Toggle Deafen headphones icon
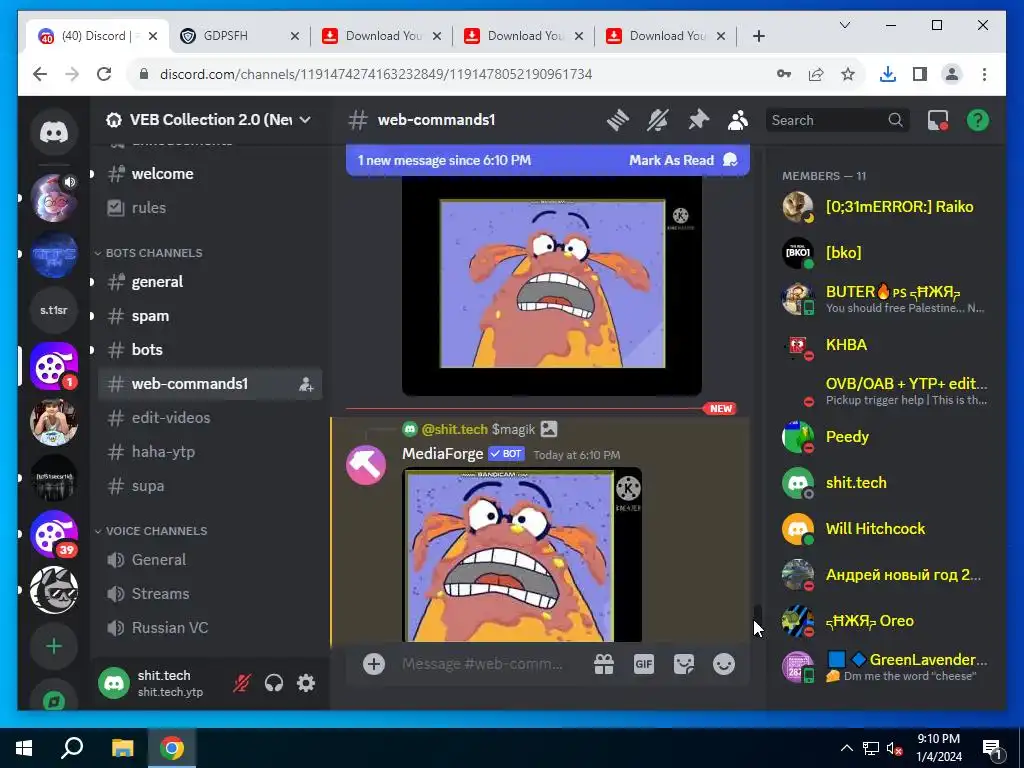 pyautogui.click(x=274, y=683)
